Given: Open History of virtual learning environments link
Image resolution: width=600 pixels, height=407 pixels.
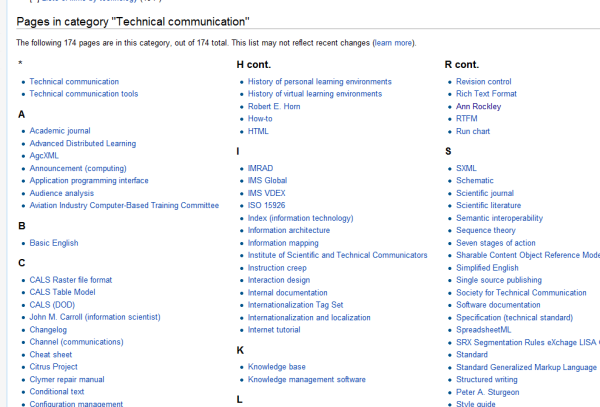Looking at the screenshot, I should pyautogui.click(x=315, y=94).
